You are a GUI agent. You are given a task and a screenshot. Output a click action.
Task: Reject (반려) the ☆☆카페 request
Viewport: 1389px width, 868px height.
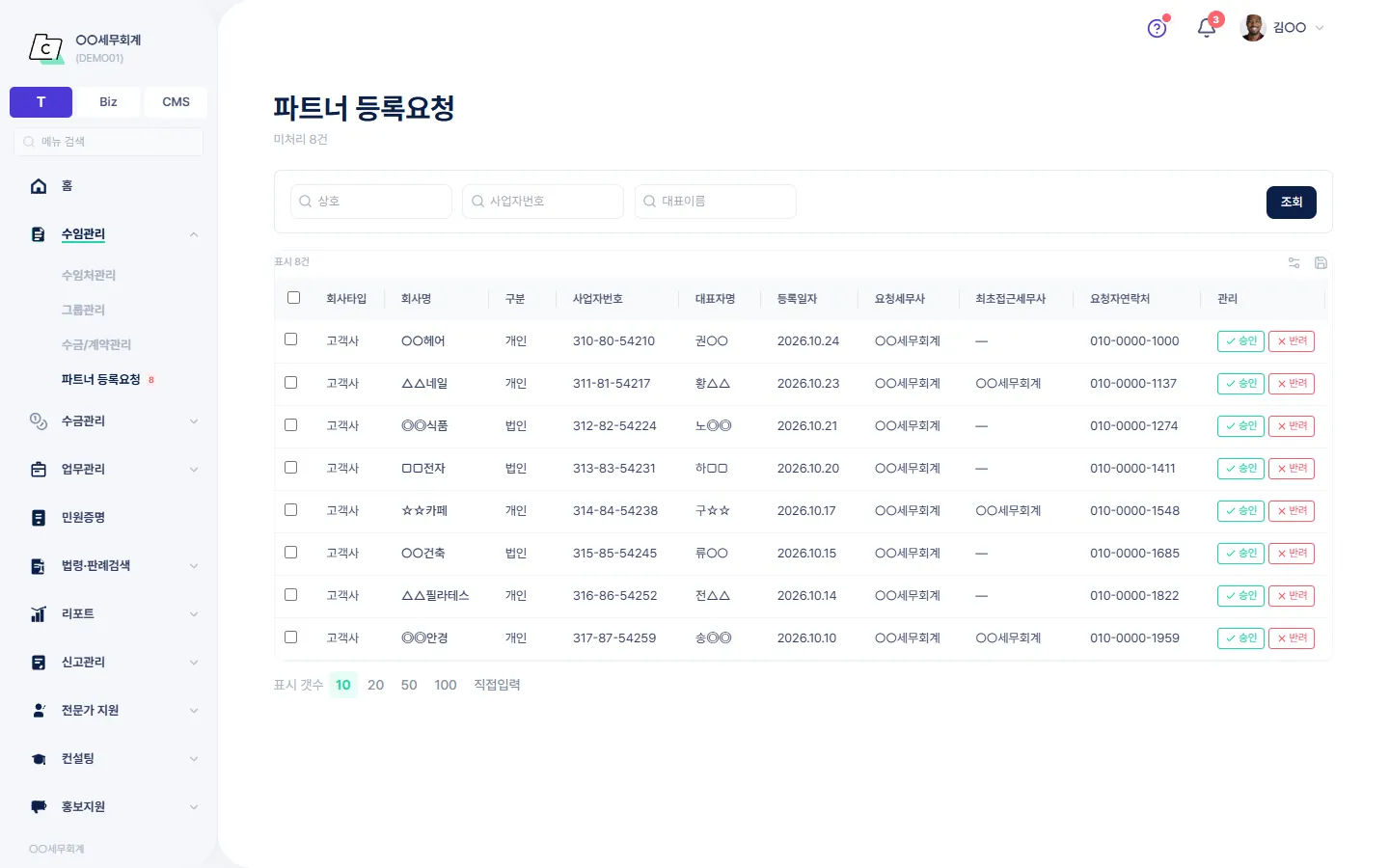coord(1292,511)
